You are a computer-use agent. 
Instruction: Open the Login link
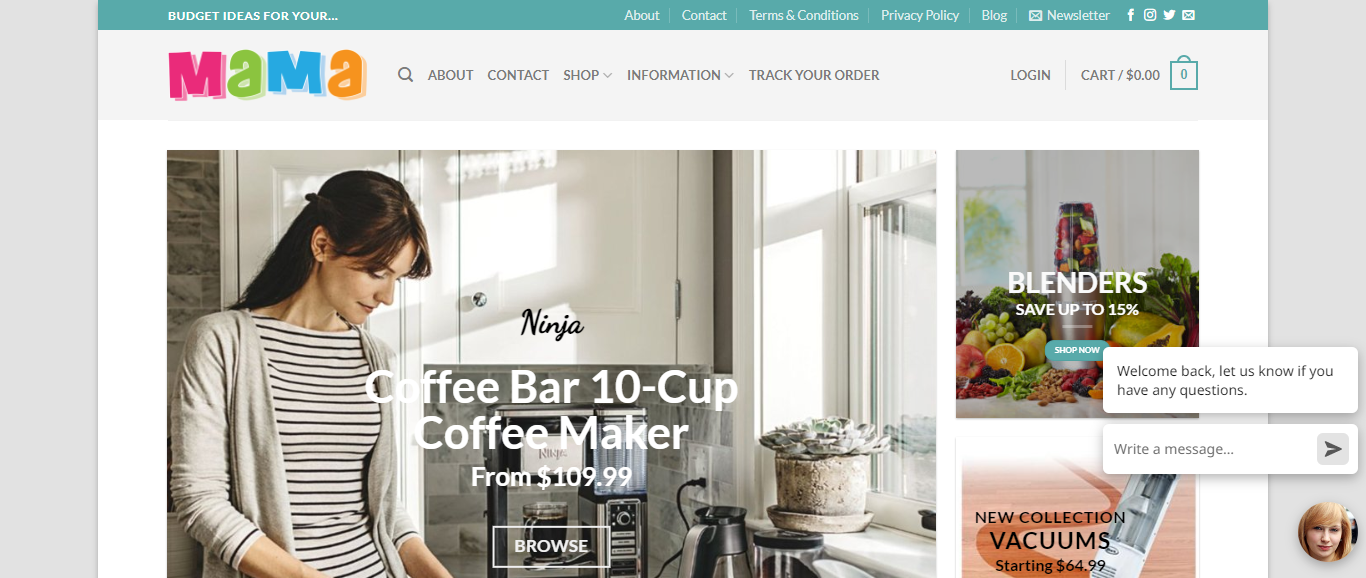pyautogui.click(x=1030, y=75)
